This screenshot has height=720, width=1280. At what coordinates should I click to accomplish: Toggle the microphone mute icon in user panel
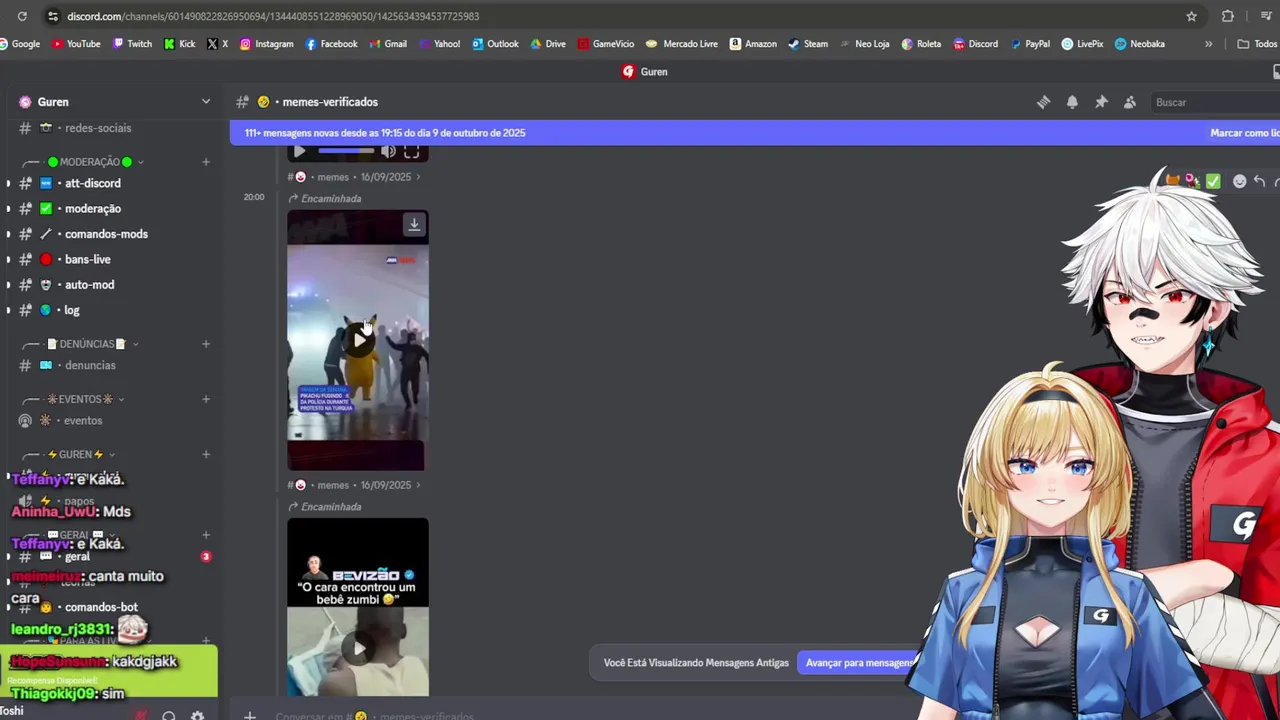[141, 716]
